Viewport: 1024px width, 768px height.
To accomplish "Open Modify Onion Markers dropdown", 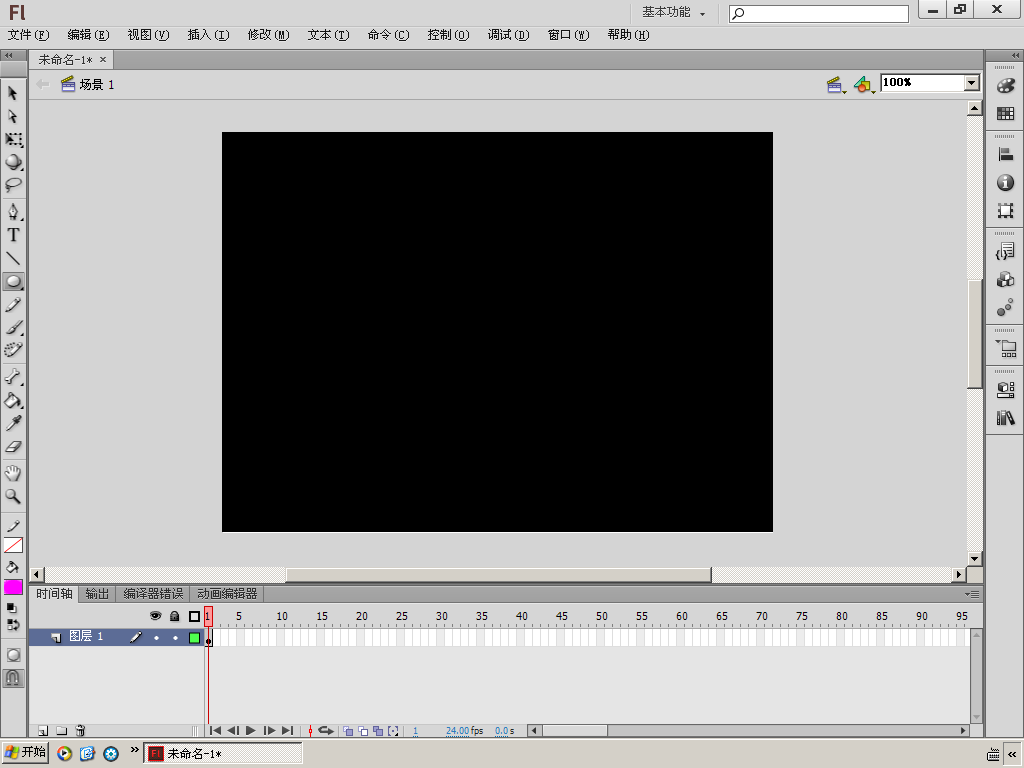I will [x=393, y=731].
